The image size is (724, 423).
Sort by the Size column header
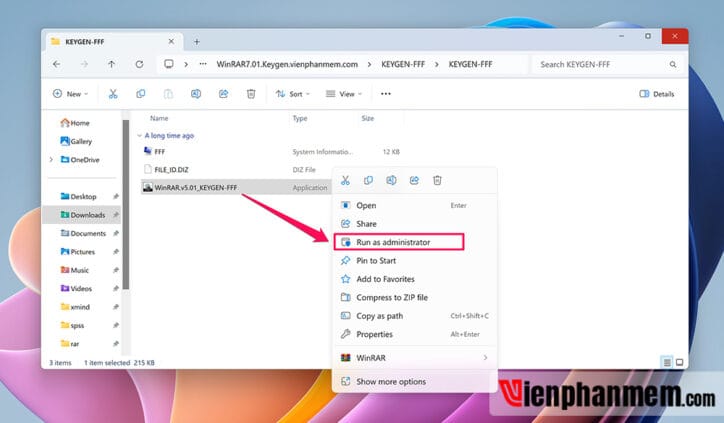tap(368, 118)
